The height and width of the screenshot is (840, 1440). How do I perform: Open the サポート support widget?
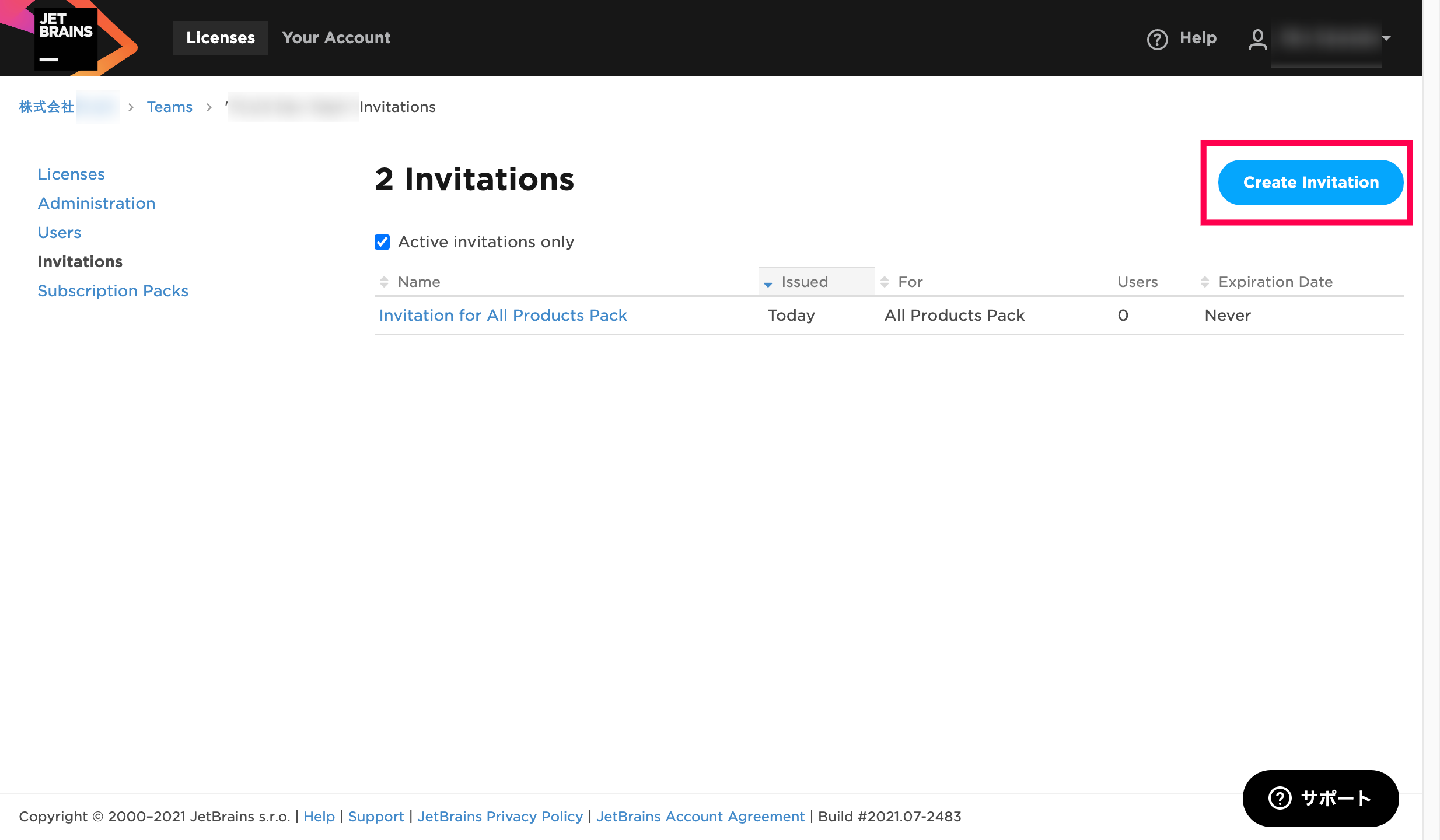coord(1320,798)
